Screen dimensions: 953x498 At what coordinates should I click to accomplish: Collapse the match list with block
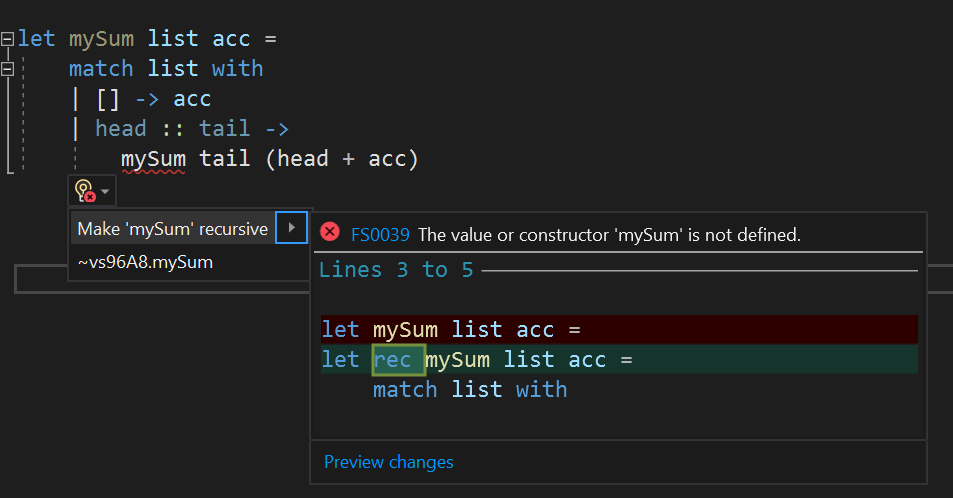[7, 69]
